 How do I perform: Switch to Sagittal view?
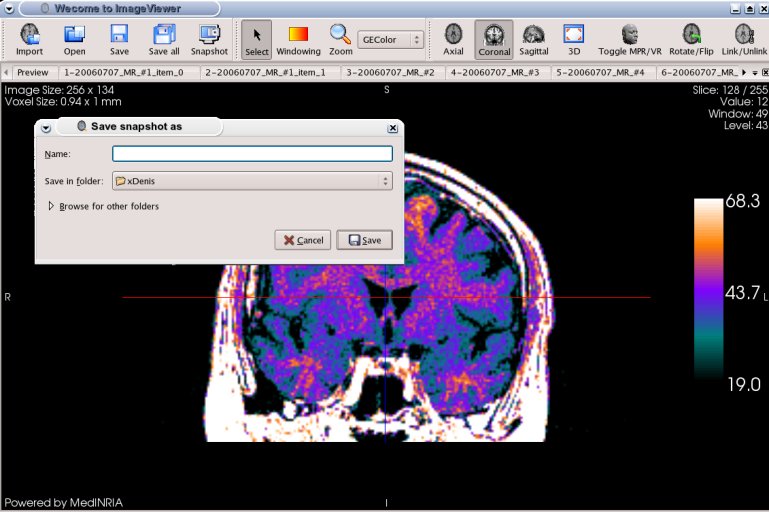pos(534,39)
